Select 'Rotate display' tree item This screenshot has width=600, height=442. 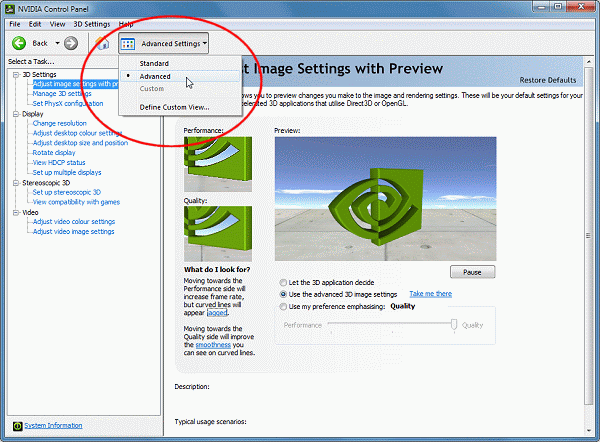pos(54,153)
